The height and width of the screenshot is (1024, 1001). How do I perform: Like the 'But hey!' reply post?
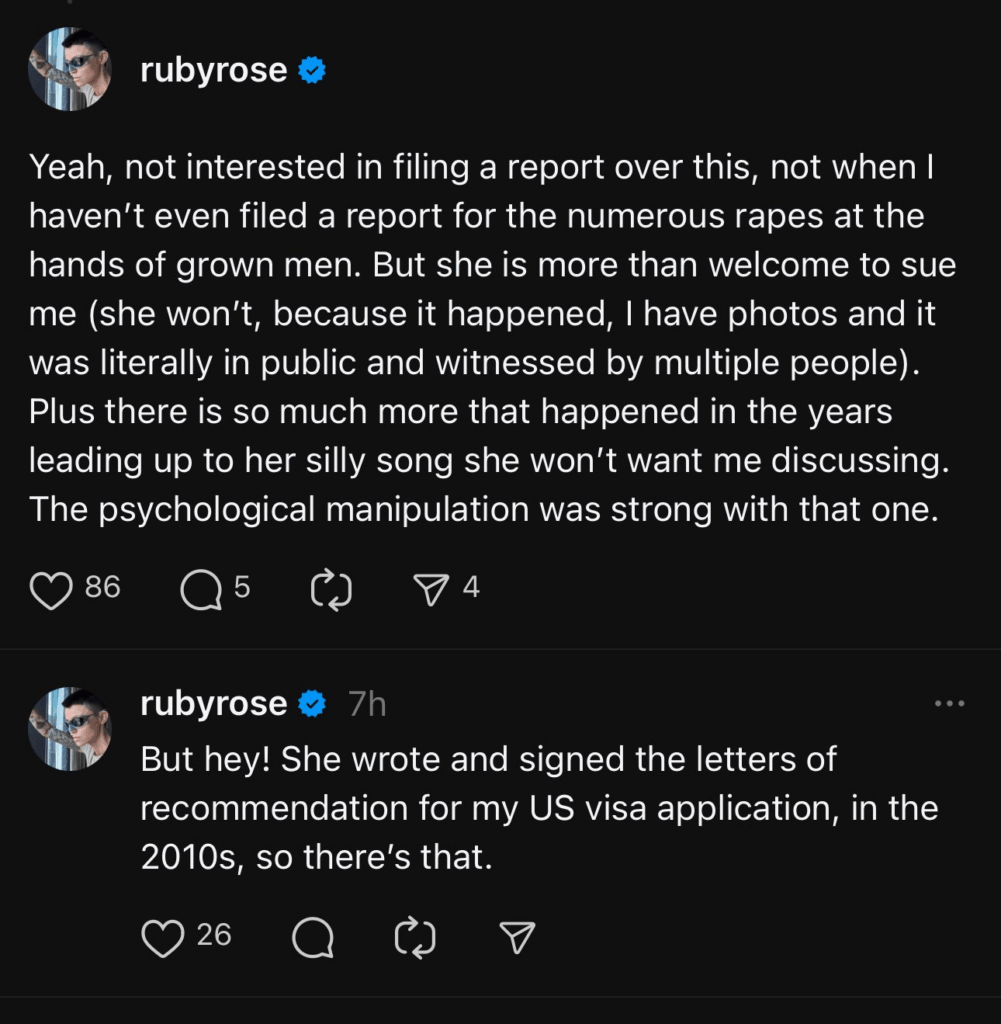pyautogui.click(x=163, y=936)
